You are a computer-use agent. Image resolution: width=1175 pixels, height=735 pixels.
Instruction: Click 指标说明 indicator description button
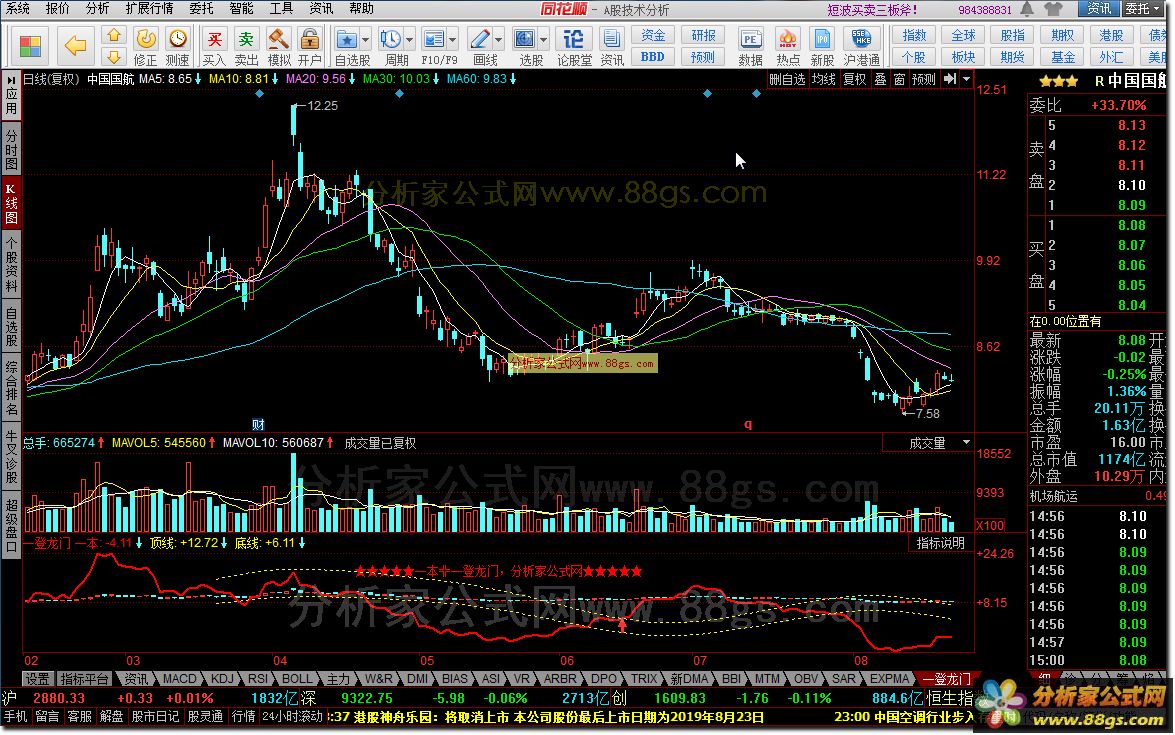click(940, 543)
